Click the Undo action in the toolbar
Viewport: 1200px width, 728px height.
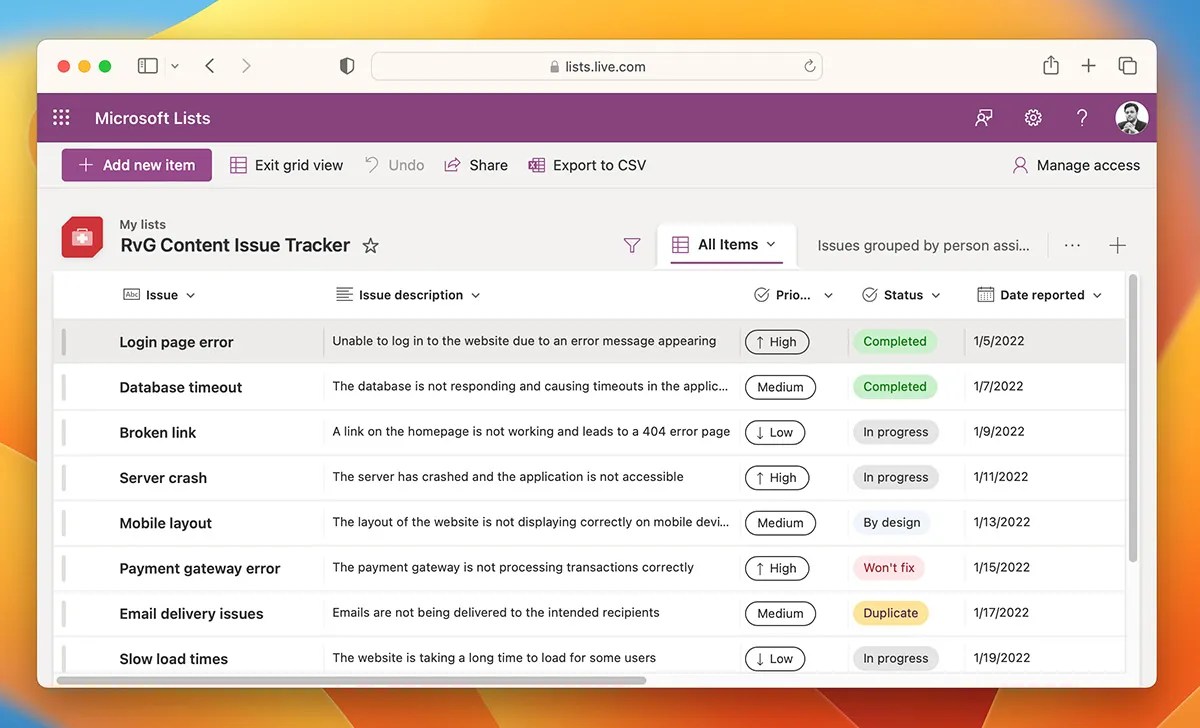(394, 164)
